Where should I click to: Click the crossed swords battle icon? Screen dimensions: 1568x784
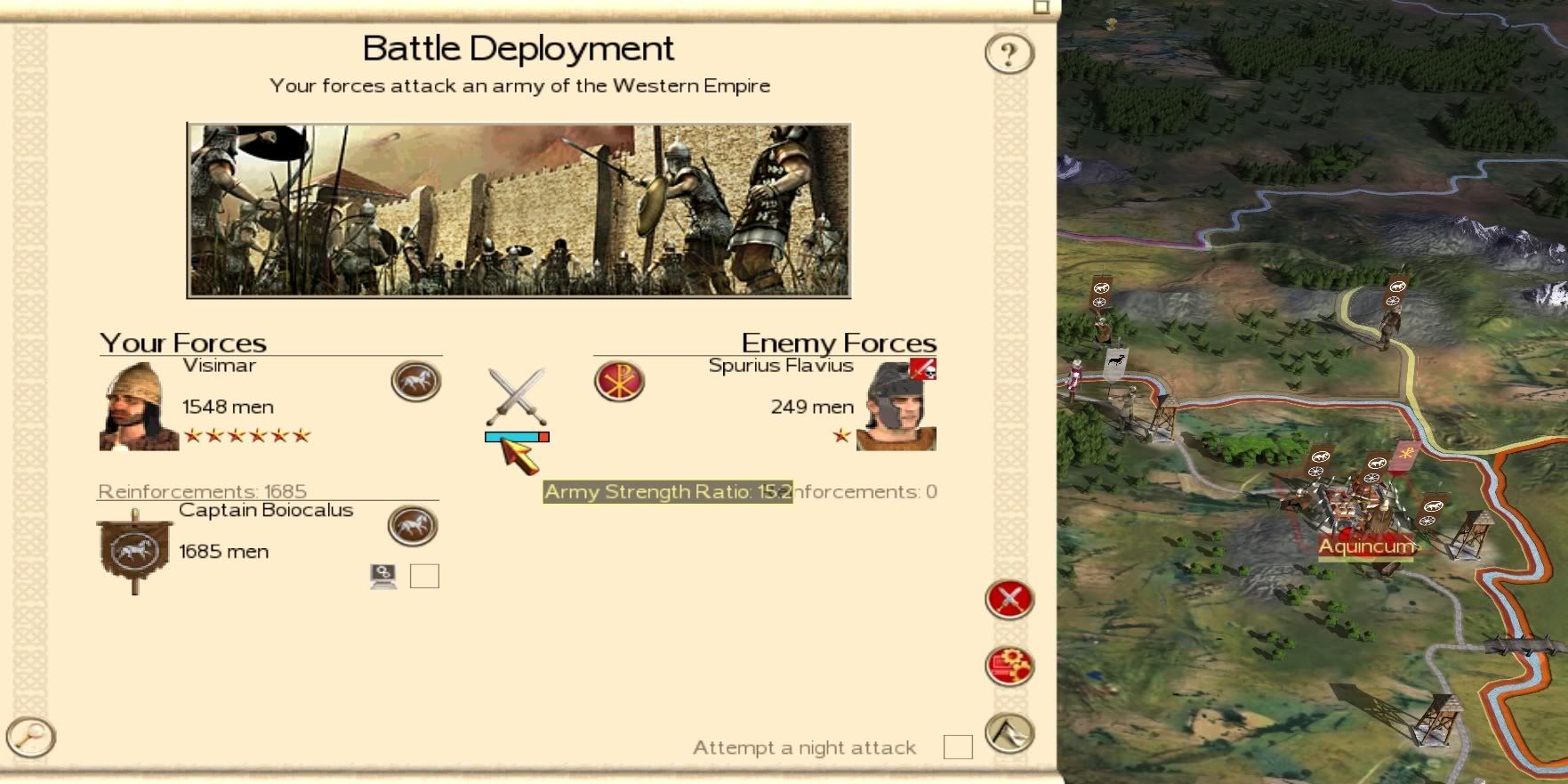(517, 397)
